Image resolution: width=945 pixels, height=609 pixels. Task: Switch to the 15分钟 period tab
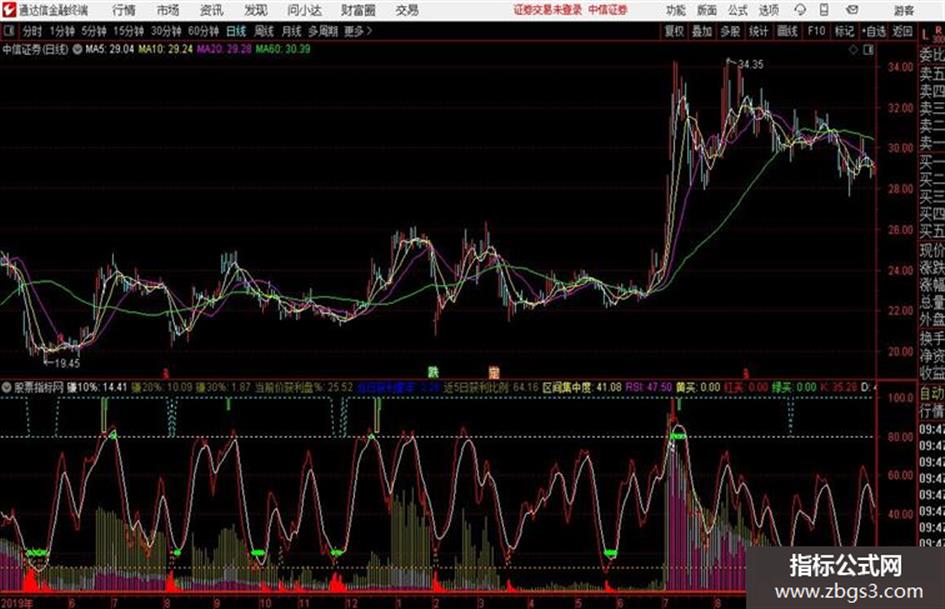(x=129, y=31)
